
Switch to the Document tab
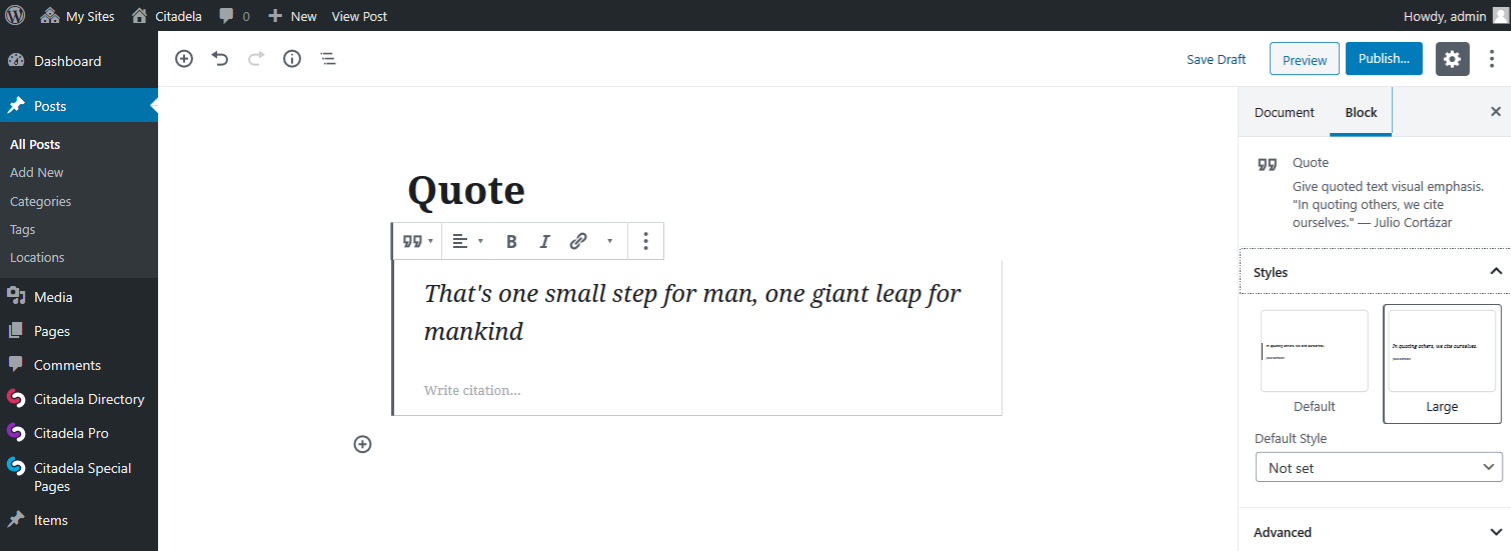pos(1284,112)
